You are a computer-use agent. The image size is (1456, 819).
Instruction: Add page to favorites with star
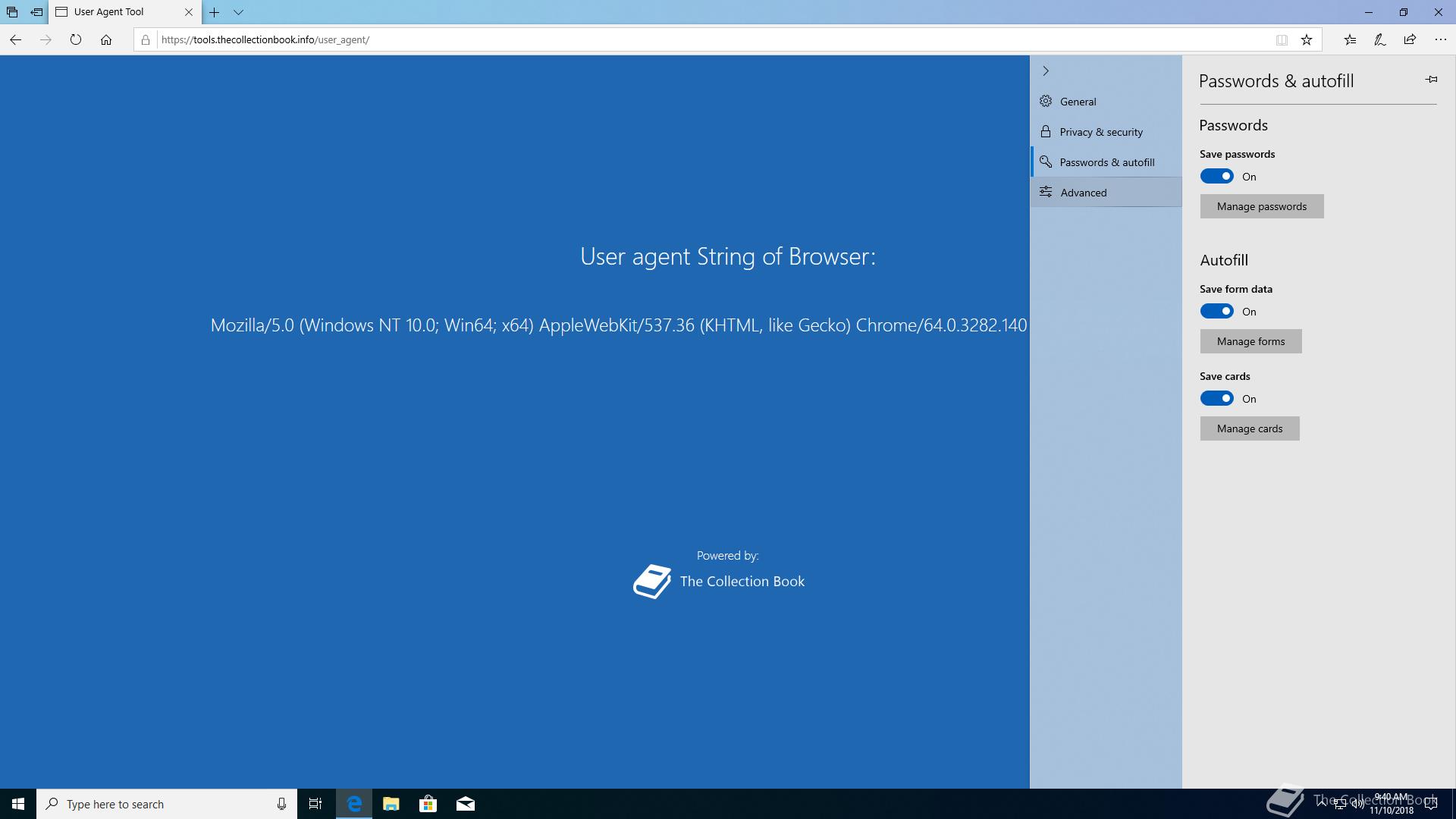[x=1307, y=40]
